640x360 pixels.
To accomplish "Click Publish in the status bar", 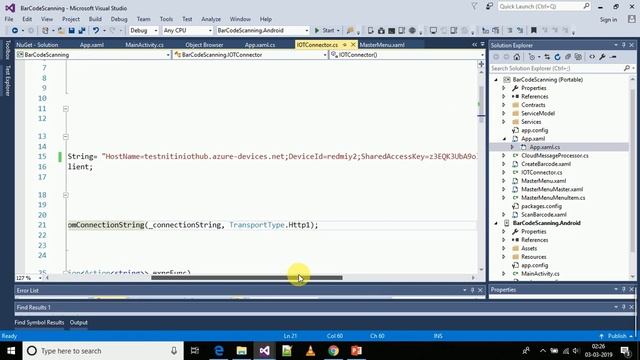I will pyautogui.click(x=616, y=336).
